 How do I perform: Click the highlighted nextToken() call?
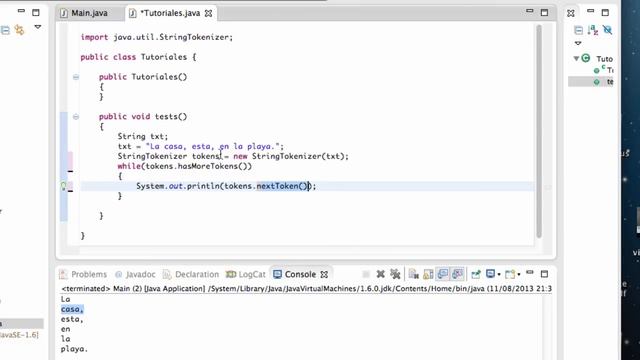click(282, 186)
